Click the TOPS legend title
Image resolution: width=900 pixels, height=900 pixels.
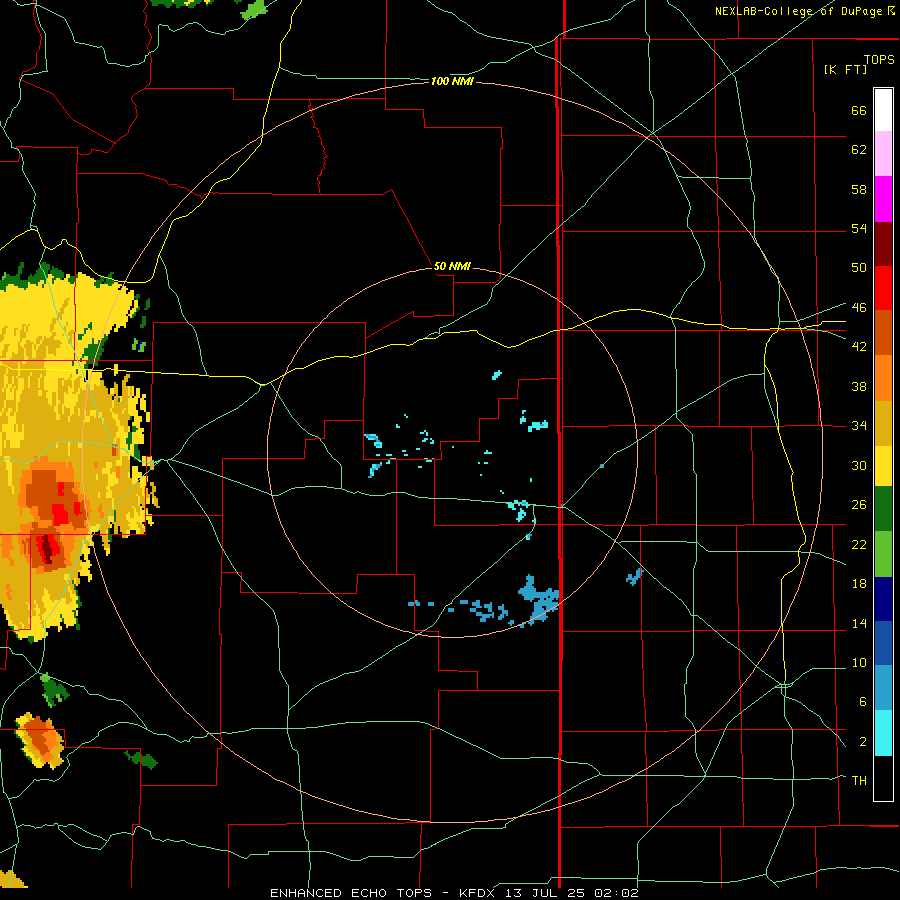point(879,59)
